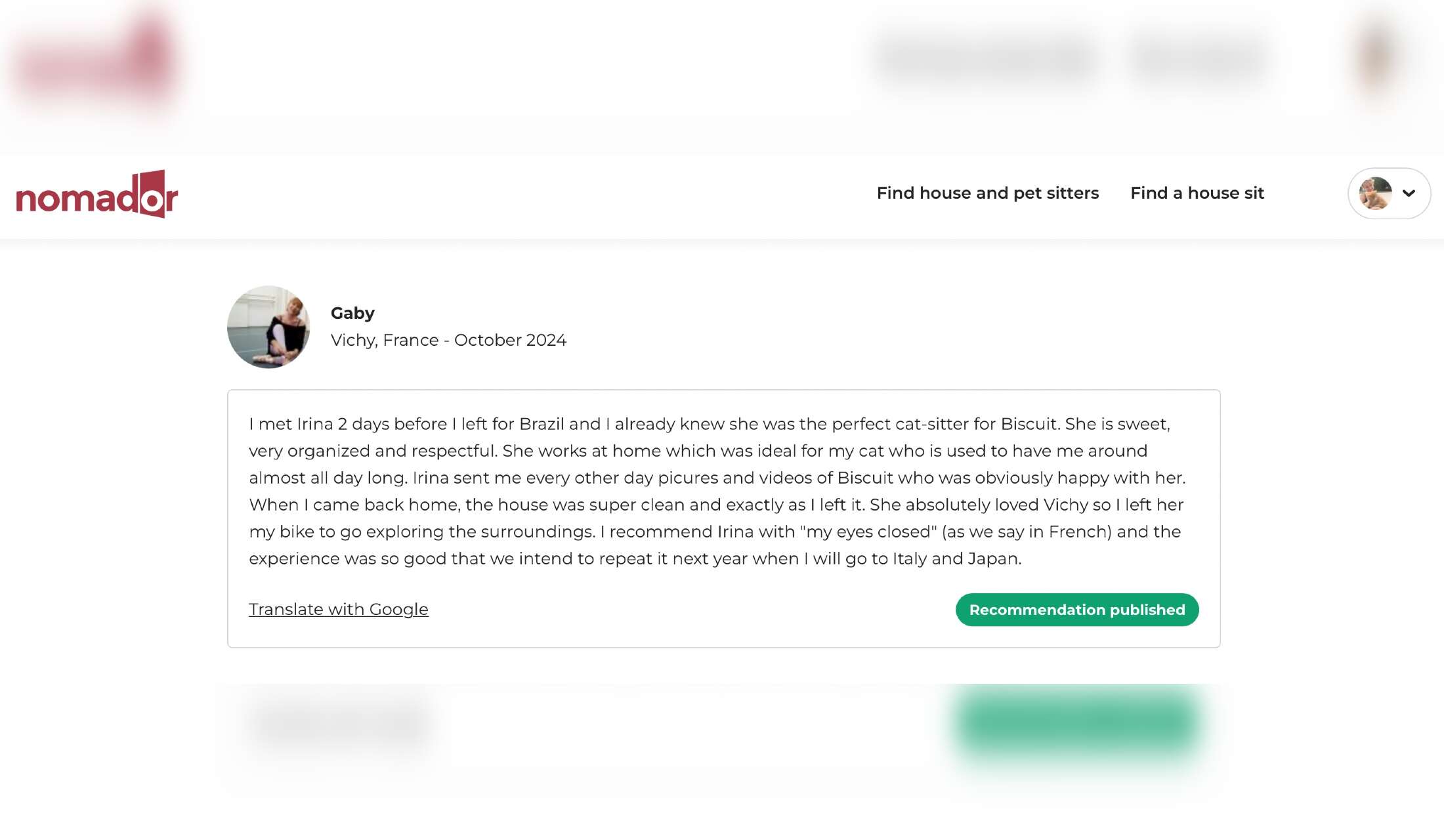This screenshot has width=1444, height=840.
Task: Open Find a house sit page
Action: 1197,193
